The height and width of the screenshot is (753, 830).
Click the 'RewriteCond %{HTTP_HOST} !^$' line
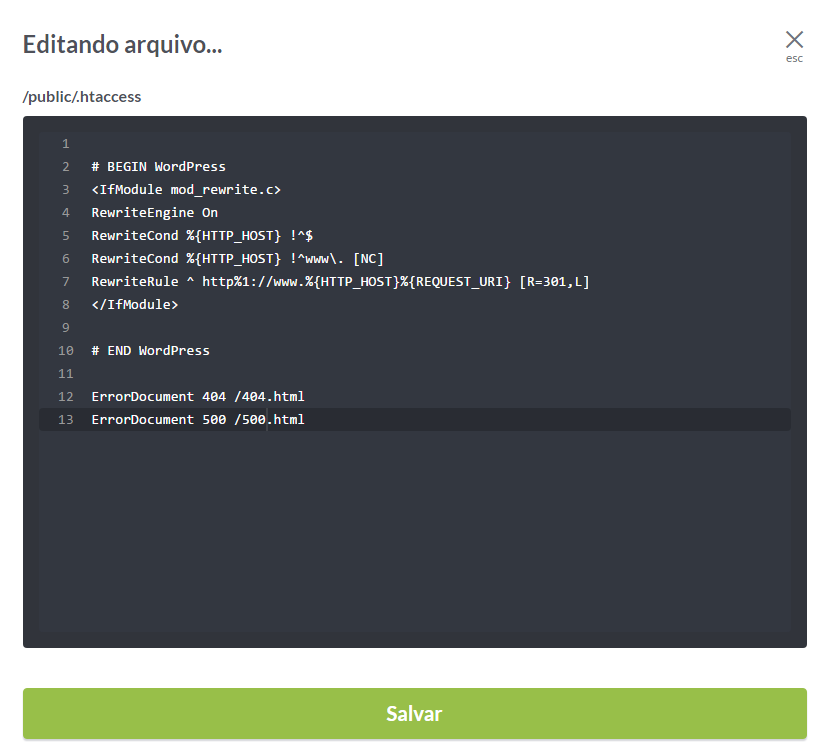202,236
